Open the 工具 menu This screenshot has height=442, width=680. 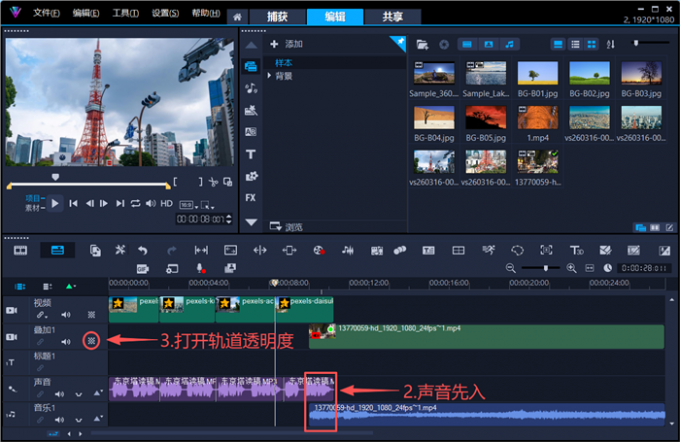pyautogui.click(x=125, y=13)
